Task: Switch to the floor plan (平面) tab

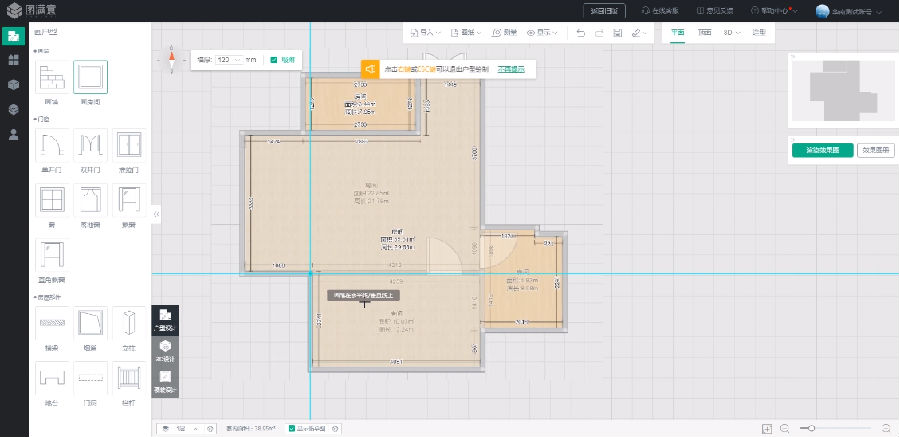Action: point(678,33)
